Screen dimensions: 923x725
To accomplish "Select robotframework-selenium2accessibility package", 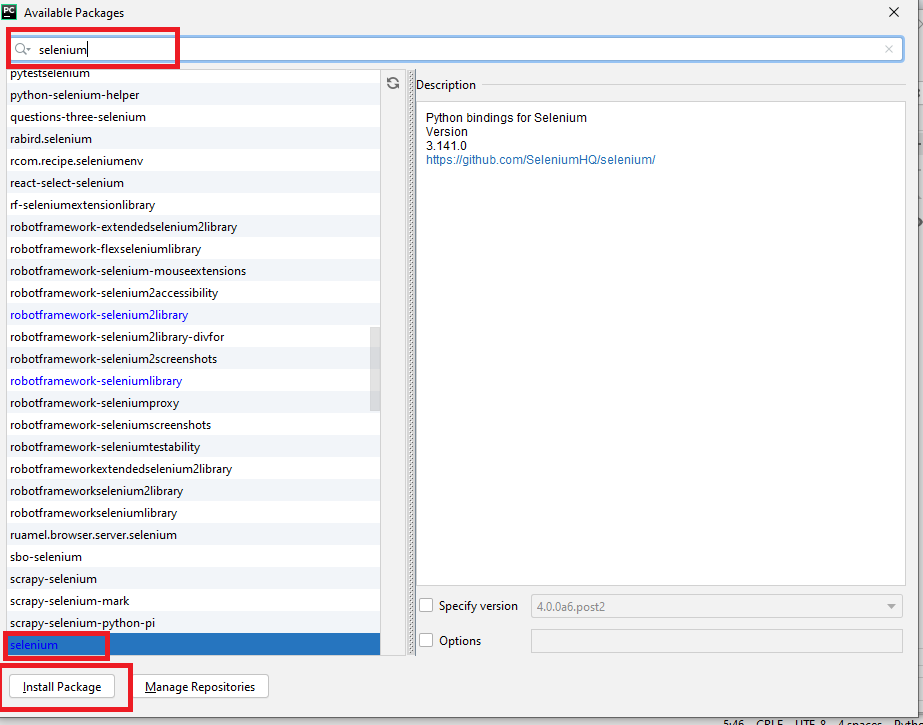I will tap(194, 292).
